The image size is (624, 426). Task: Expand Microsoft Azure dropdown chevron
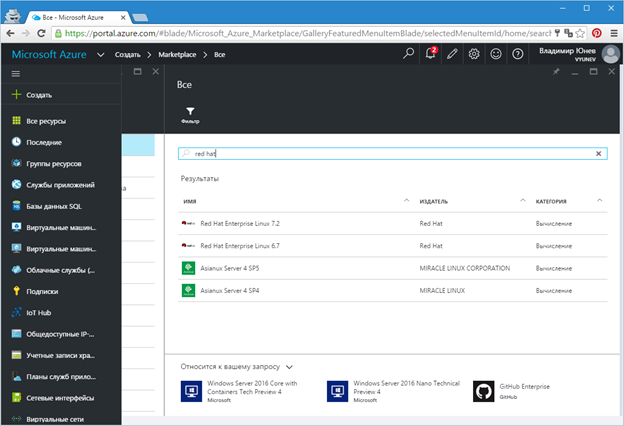(101, 55)
